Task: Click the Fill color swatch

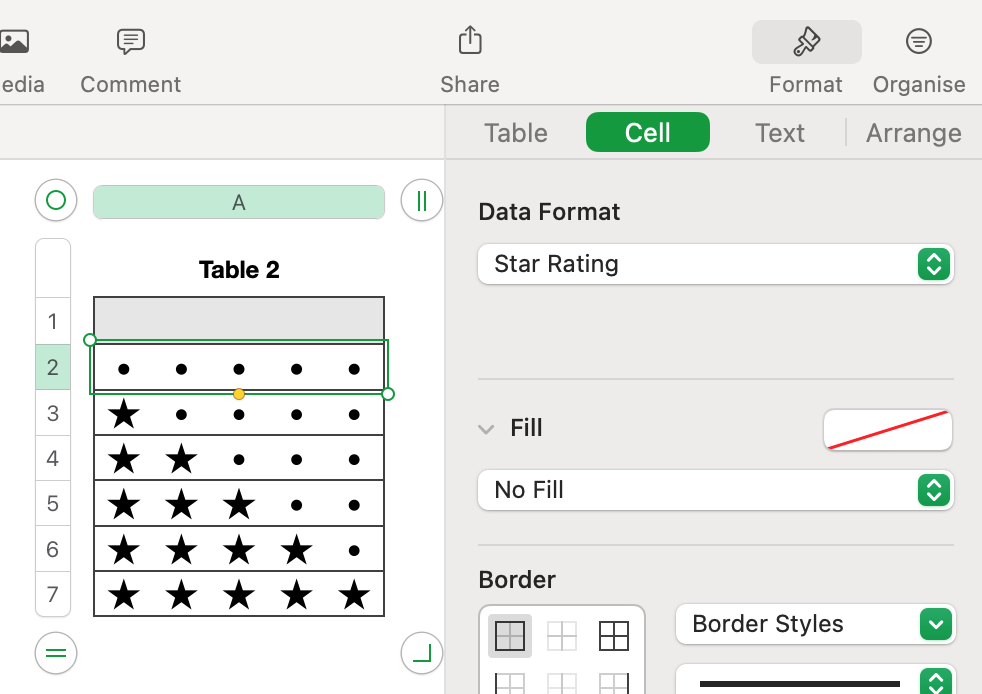Action: pos(887,430)
